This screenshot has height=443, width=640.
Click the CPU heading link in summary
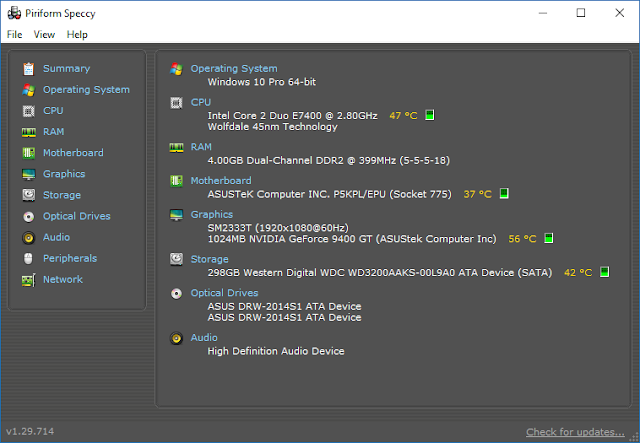click(201, 102)
